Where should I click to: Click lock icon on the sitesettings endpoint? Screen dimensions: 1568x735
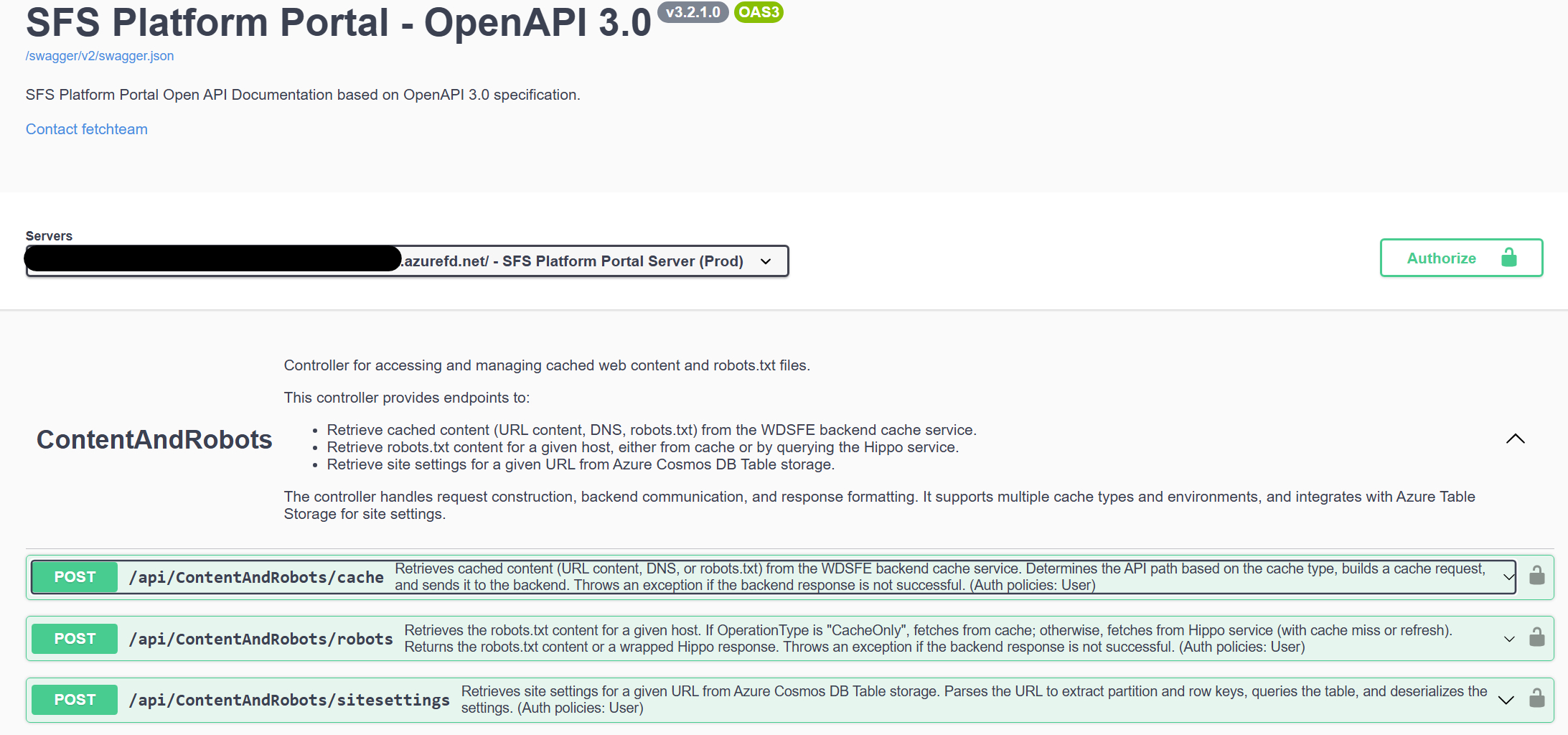coord(1536,698)
